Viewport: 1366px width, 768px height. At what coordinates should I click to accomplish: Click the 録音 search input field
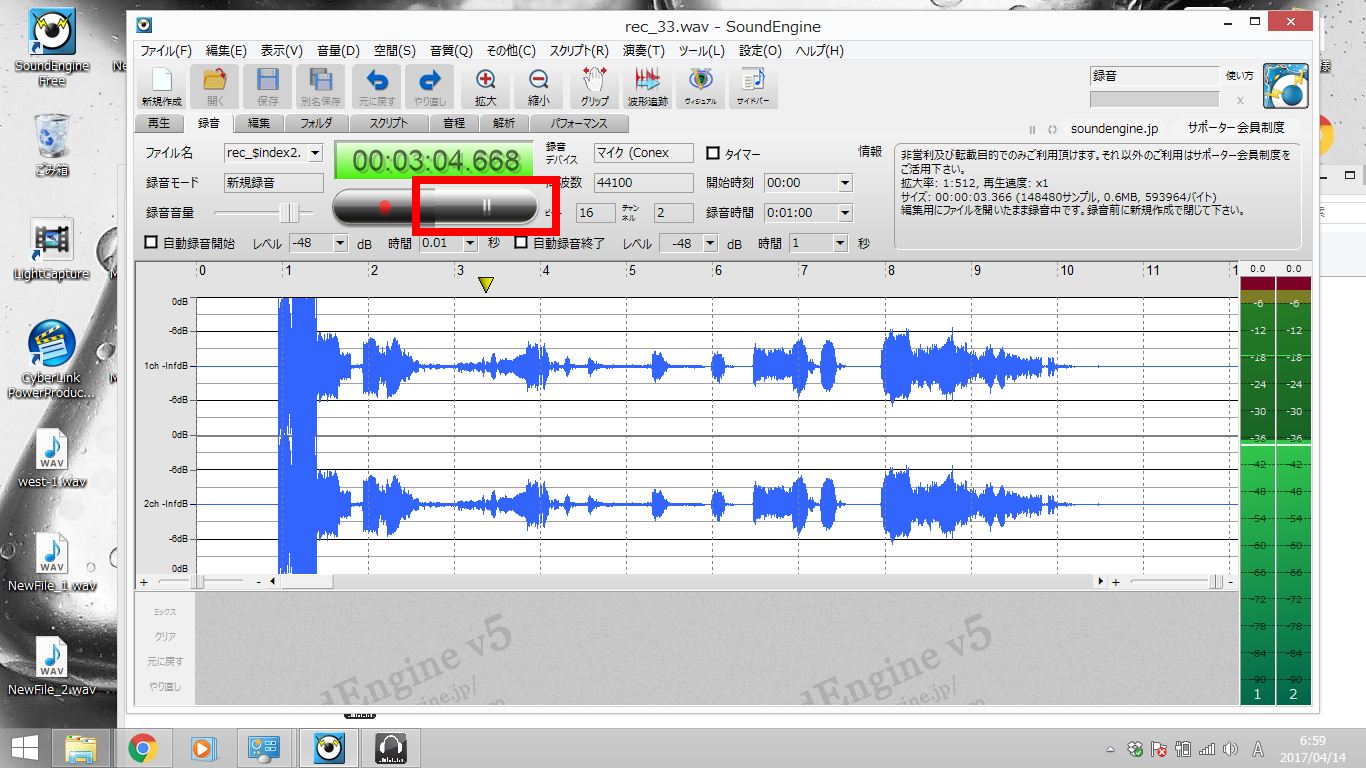pyautogui.click(x=1154, y=76)
